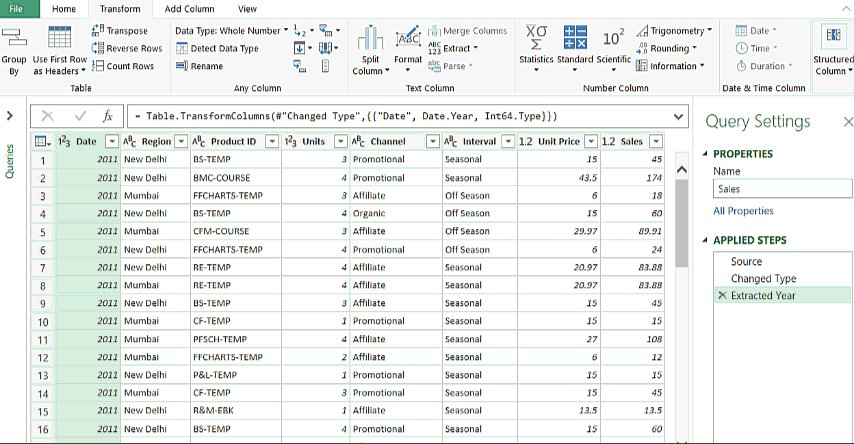Viewport: 854px width, 444px height.
Task: Open the Data Type Whole Number dropdown
Action: pyautogui.click(x=231, y=31)
